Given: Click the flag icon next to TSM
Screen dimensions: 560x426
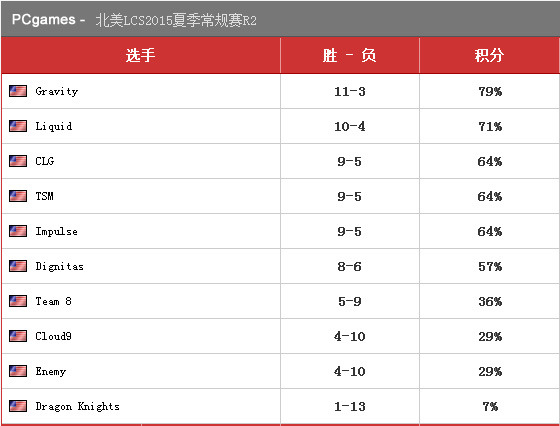Looking at the screenshot, I should coord(18,196).
